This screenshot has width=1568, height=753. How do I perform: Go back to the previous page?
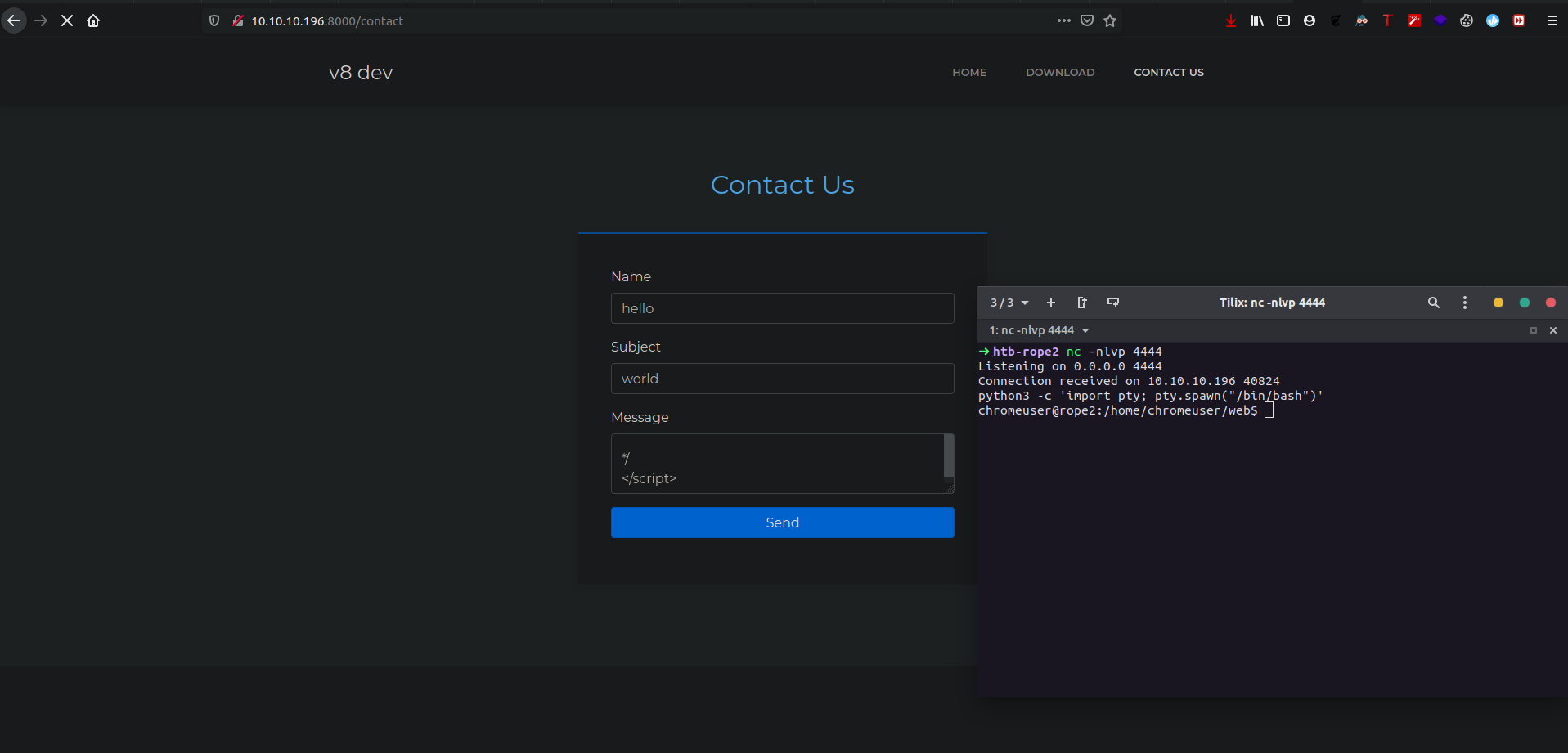pyautogui.click(x=14, y=20)
